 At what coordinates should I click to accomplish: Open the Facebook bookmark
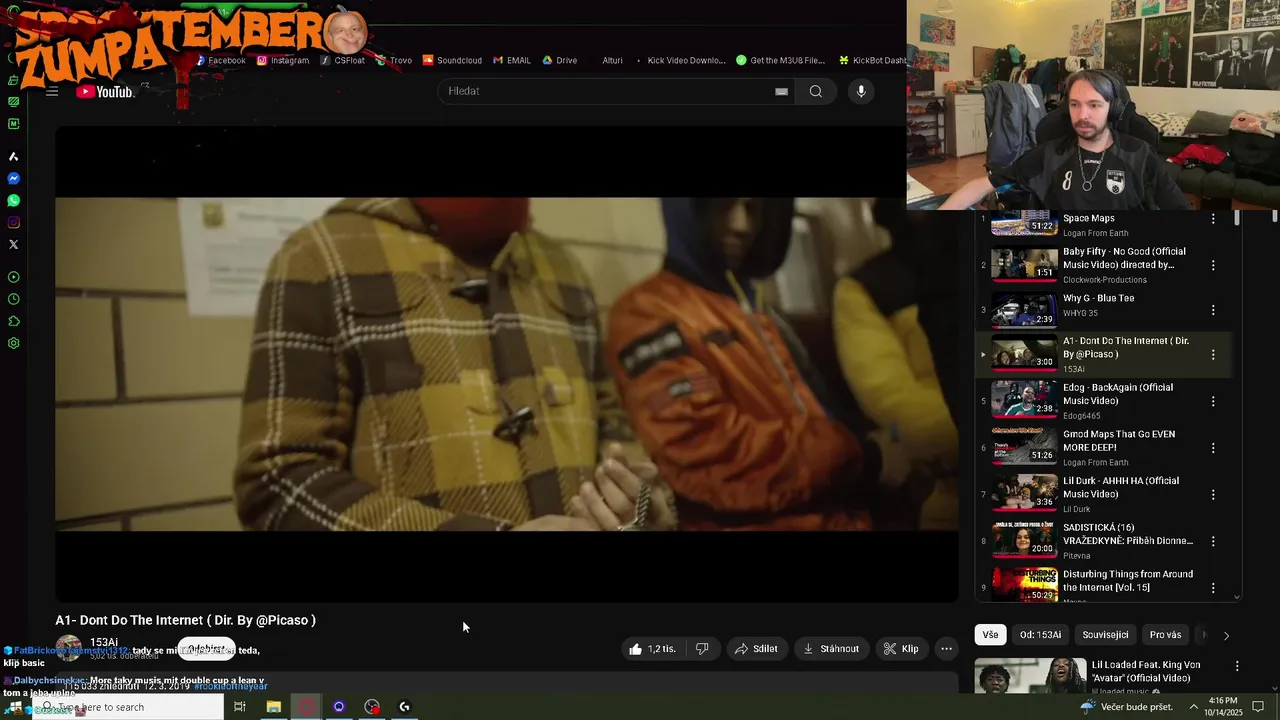pyautogui.click(x=221, y=60)
